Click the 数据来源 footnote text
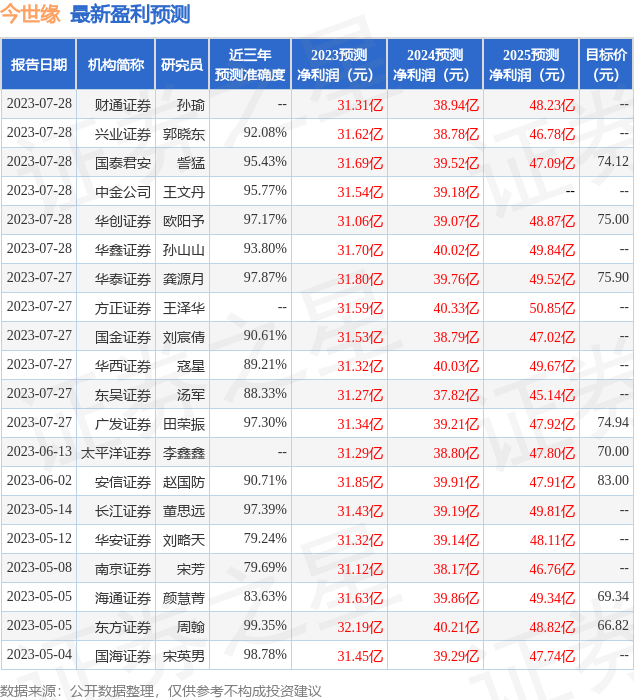This screenshot has height=700, width=634. coord(161,692)
